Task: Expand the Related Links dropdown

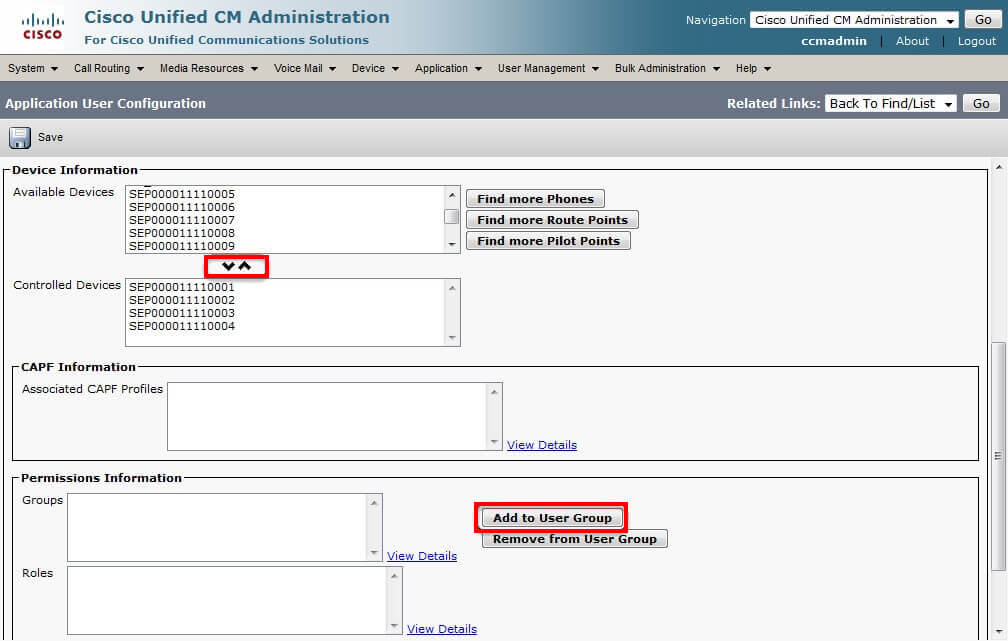Action: [x=891, y=104]
